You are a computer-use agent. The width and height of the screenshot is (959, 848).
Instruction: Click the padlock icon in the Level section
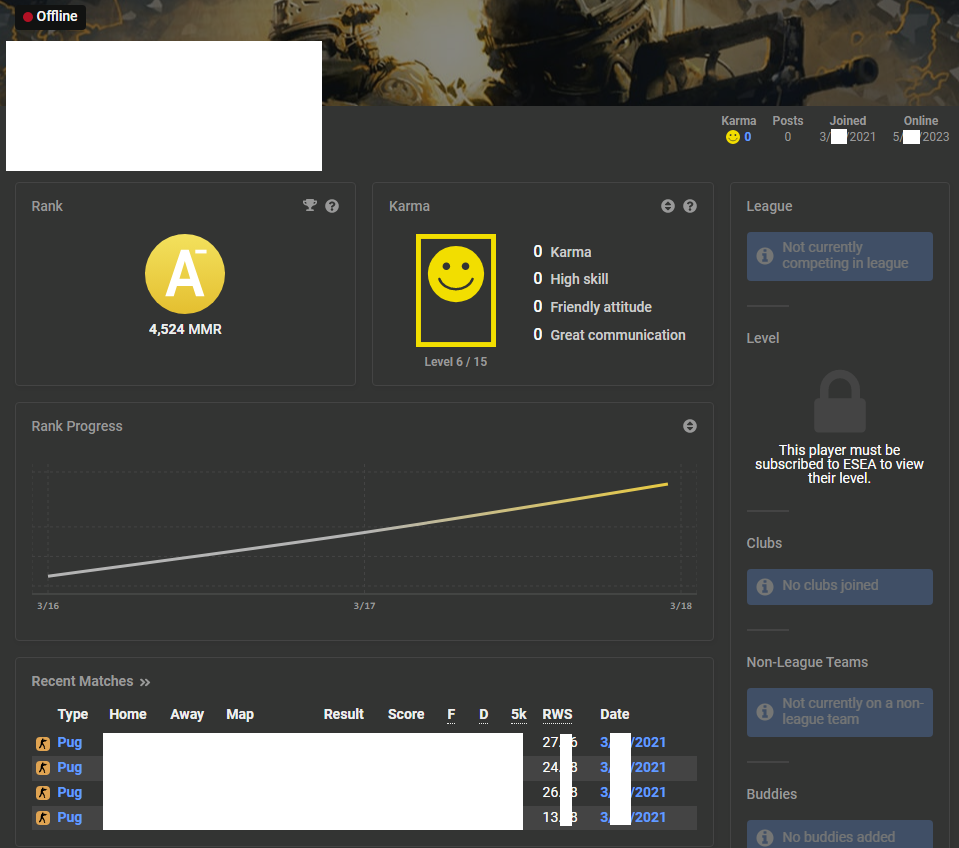pos(839,401)
